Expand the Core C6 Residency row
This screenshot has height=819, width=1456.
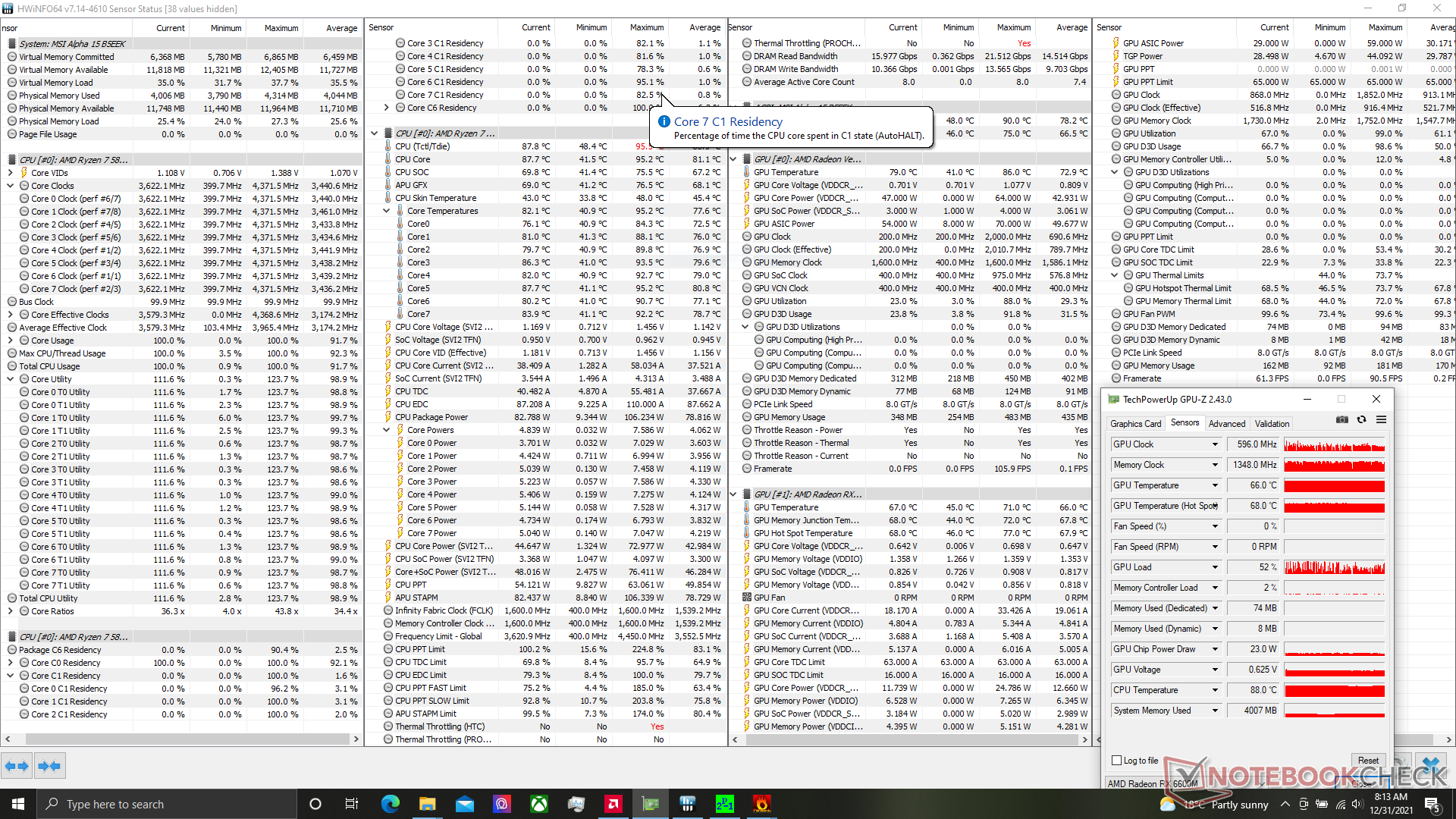pyautogui.click(x=386, y=108)
